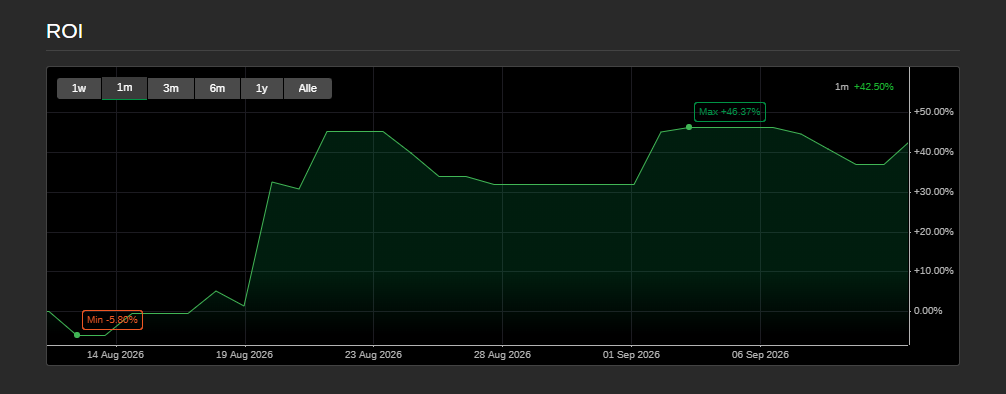Switch chart to 3m range

click(171, 89)
